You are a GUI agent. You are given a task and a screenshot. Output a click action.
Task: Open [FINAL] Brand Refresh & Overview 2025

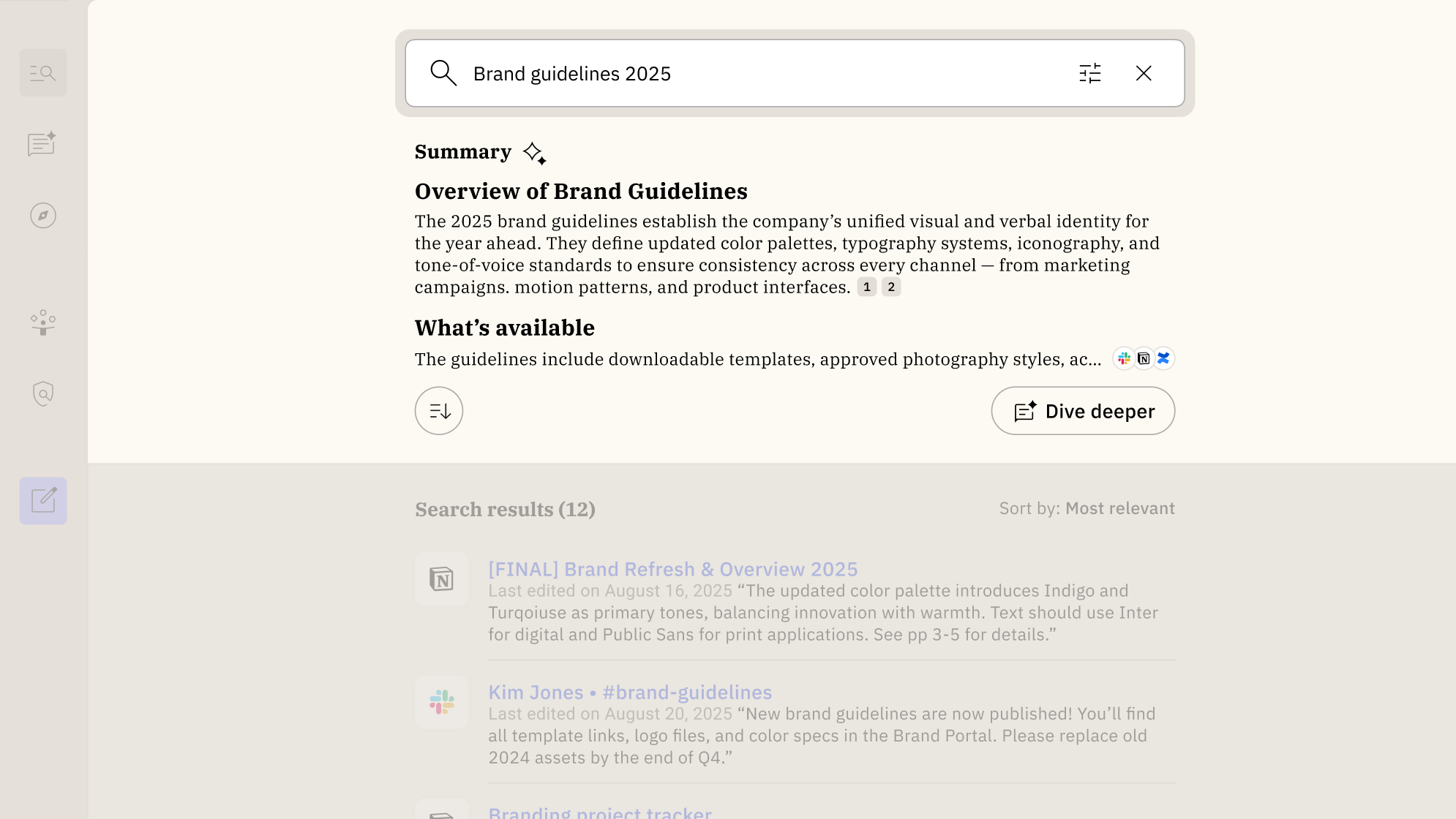point(672,569)
